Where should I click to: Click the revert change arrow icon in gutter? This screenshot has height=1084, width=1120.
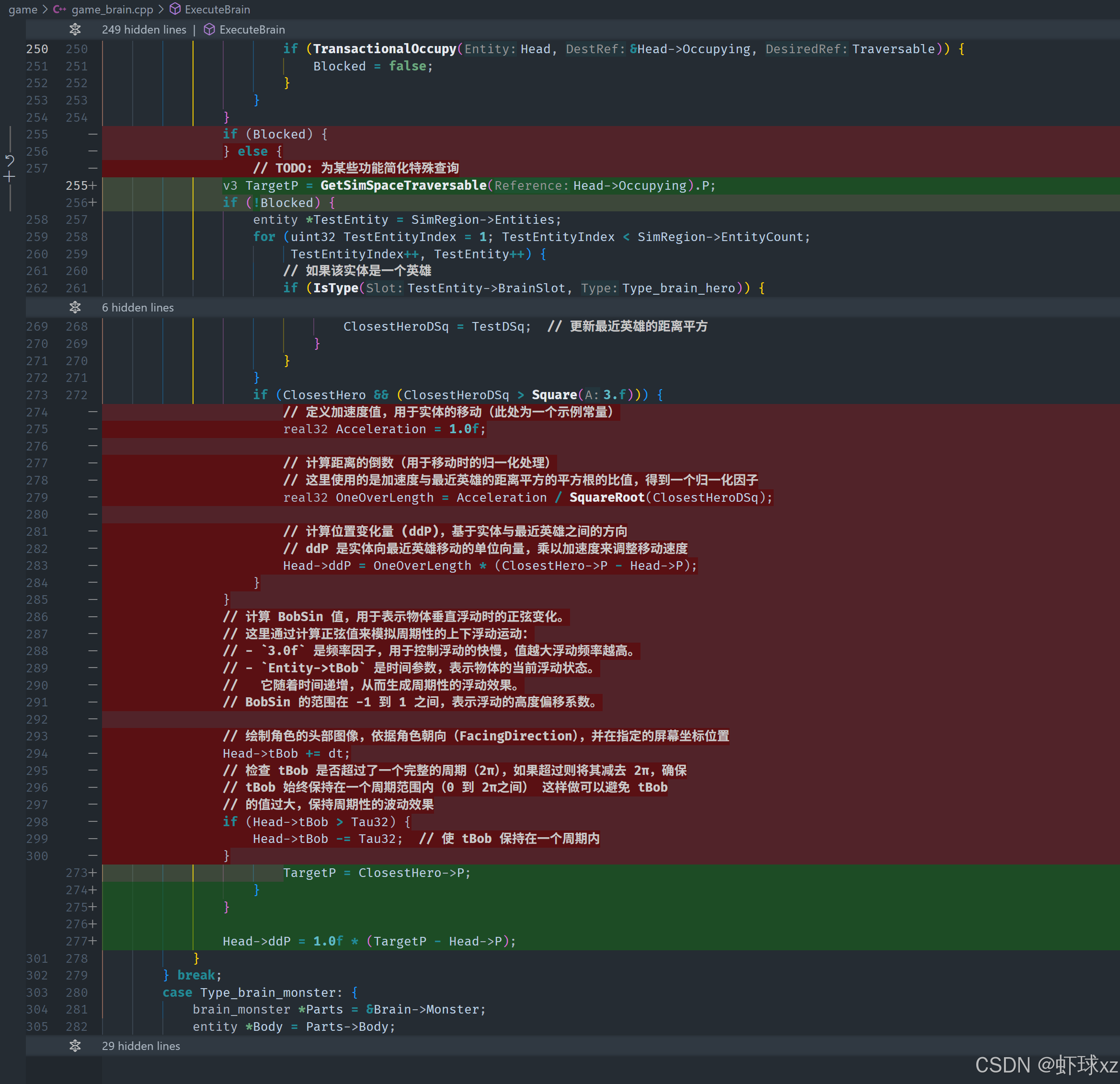coord(10,161)
